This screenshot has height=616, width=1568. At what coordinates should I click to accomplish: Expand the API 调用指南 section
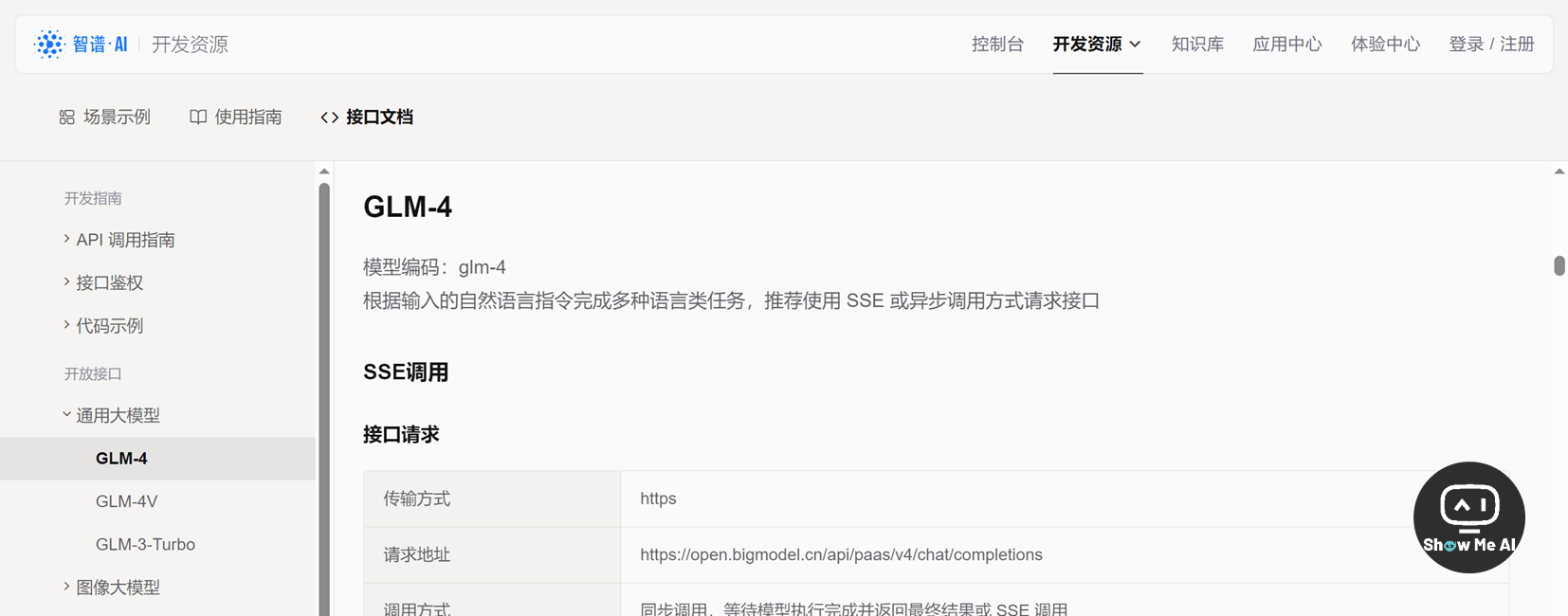[x=66, y=239]
